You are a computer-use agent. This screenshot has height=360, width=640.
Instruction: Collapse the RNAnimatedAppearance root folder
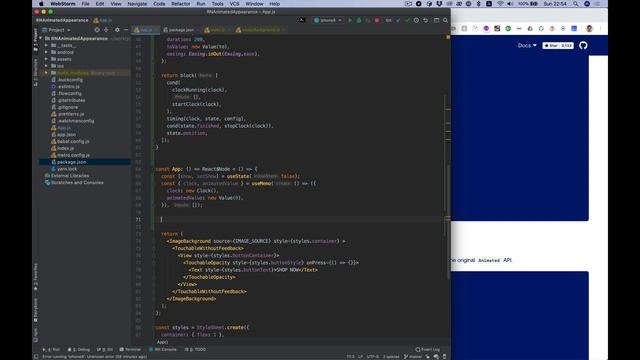(41, 38)
